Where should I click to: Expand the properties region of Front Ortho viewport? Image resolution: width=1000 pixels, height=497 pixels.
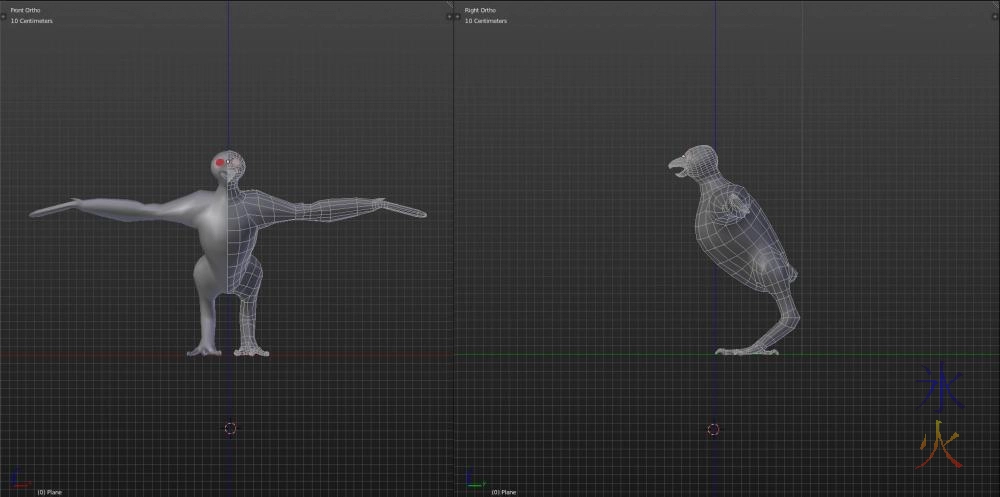(449, 17)
